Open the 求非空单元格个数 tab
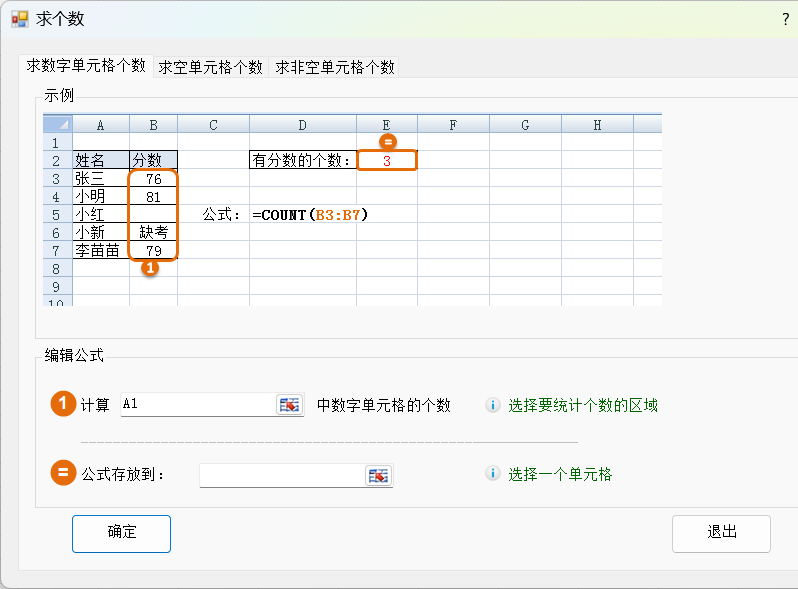 point(335,67)
